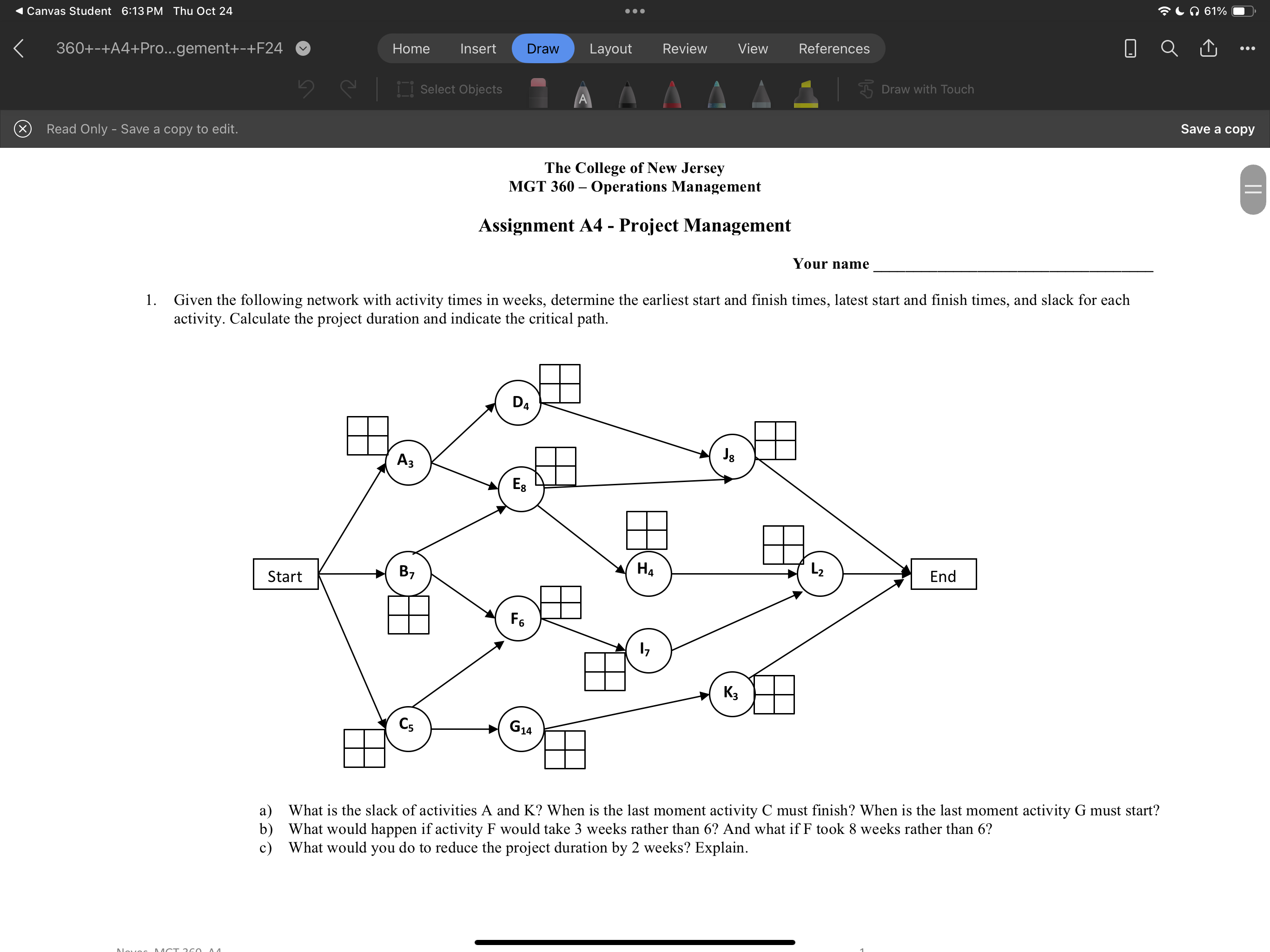Open the more options ellipsis menu
This screenshot has width=1270, height=952.
(x=1247, y=48)
